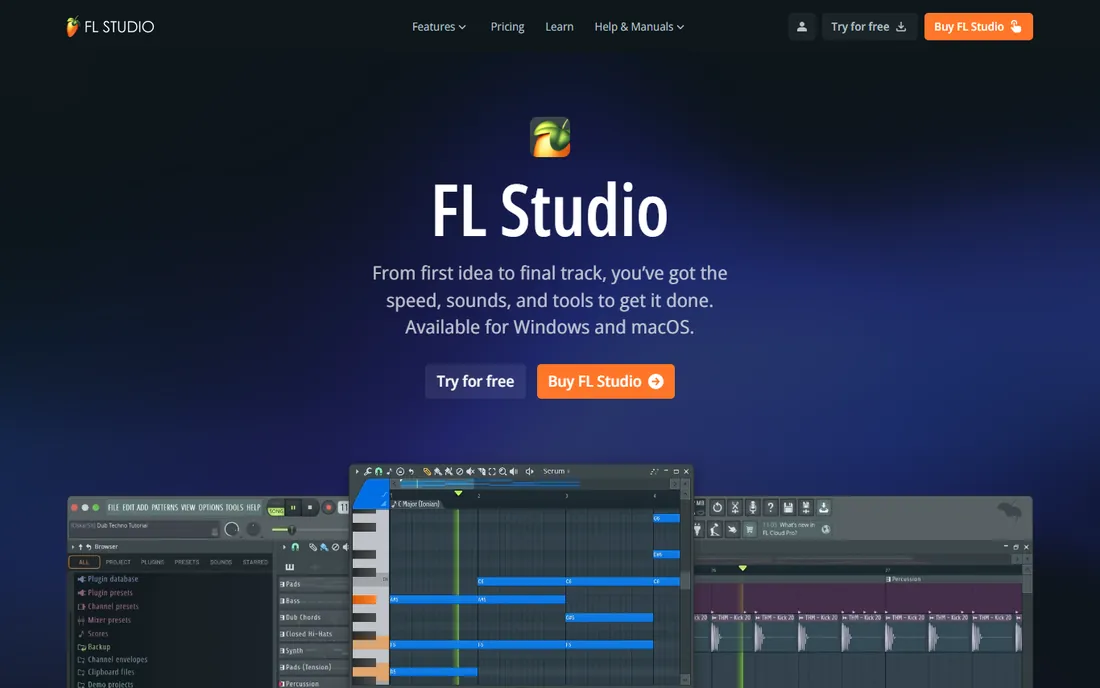Screen dimensions: 1100x688
Task: Open the channel rack menu arrow
Action: [284, 547]
